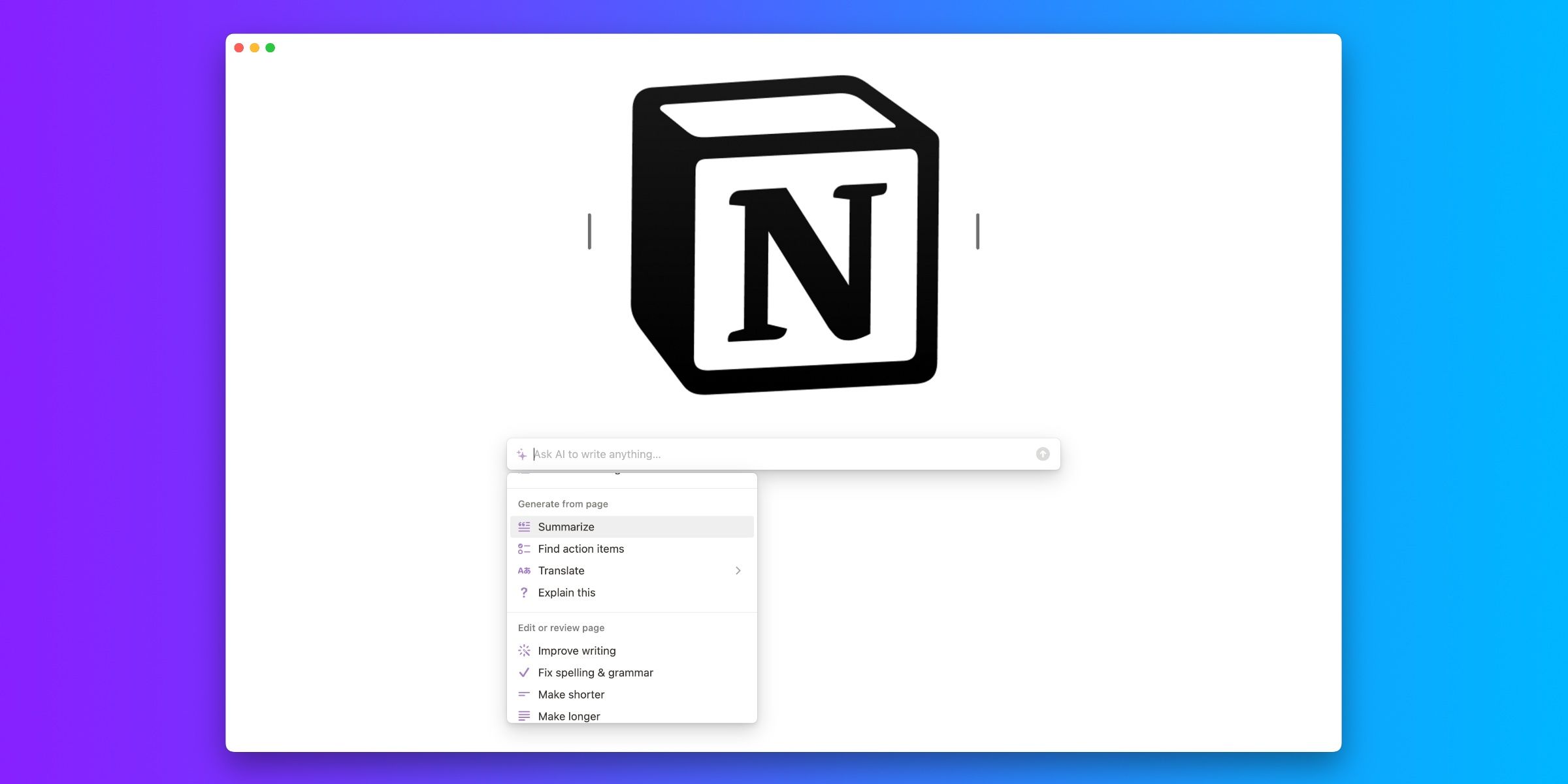Open Translate language options chevron
Viewport: 1568px width, 784px height.
click(737, 570)
